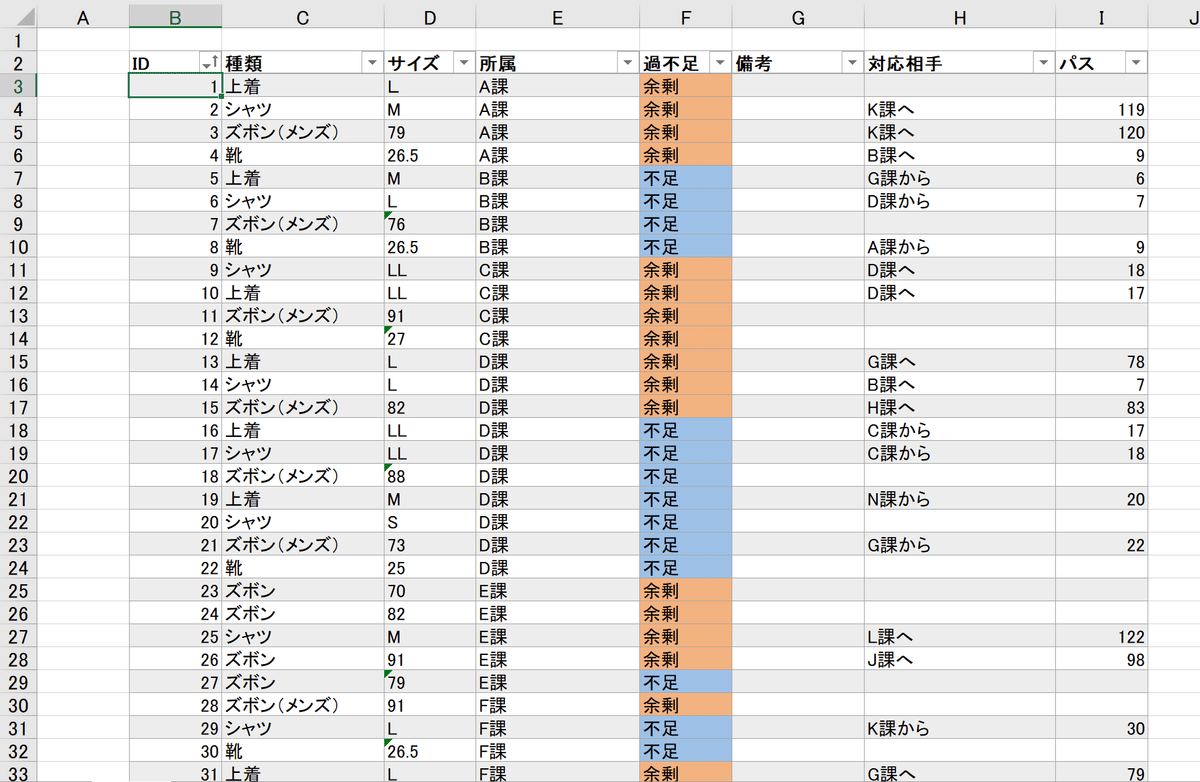This screenshot has height=782, width=1200.
Task: Click the size 70 cell for ID 23
Action: pos(430,591)
